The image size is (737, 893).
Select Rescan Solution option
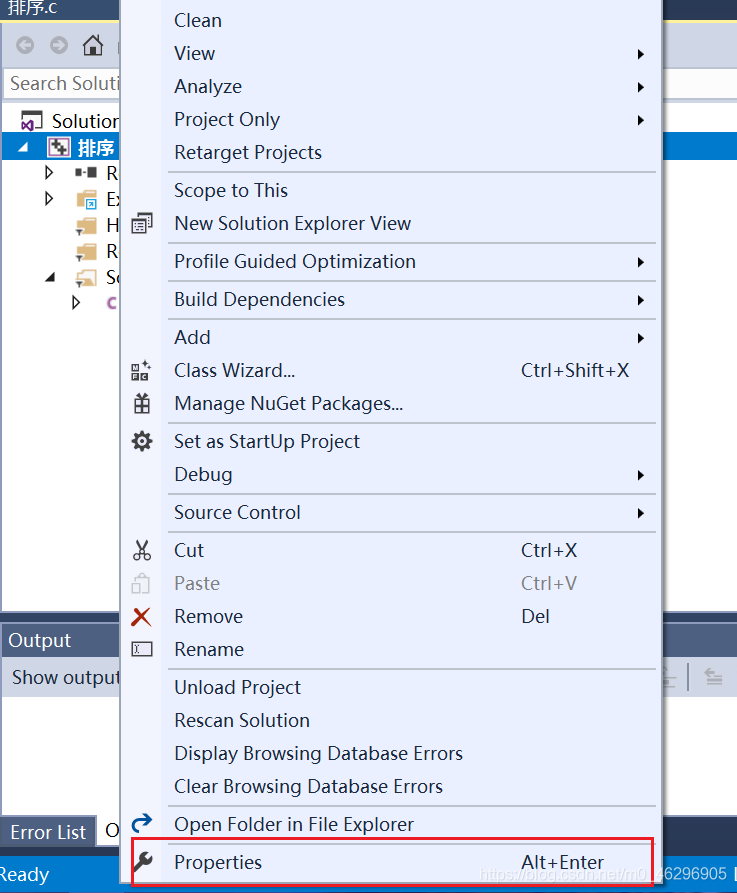242,720
